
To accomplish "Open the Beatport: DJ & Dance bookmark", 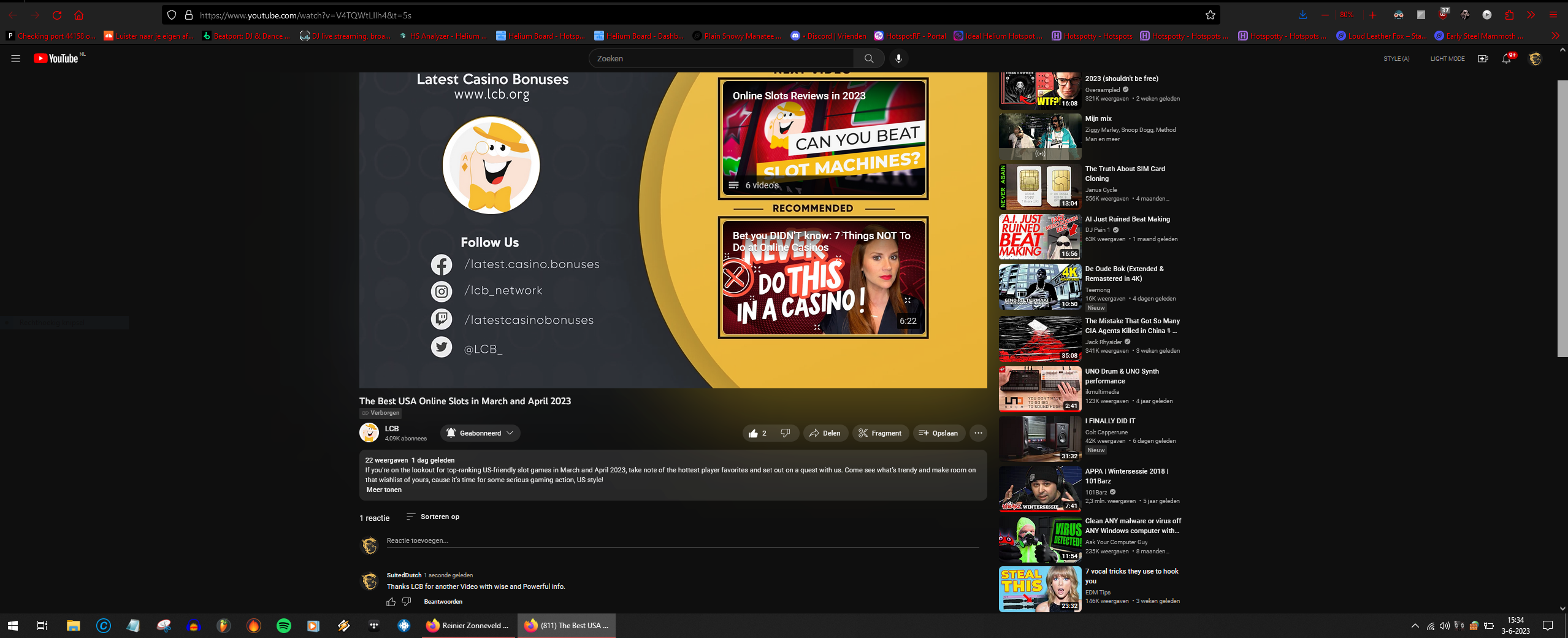I will (x=246, y=36).
